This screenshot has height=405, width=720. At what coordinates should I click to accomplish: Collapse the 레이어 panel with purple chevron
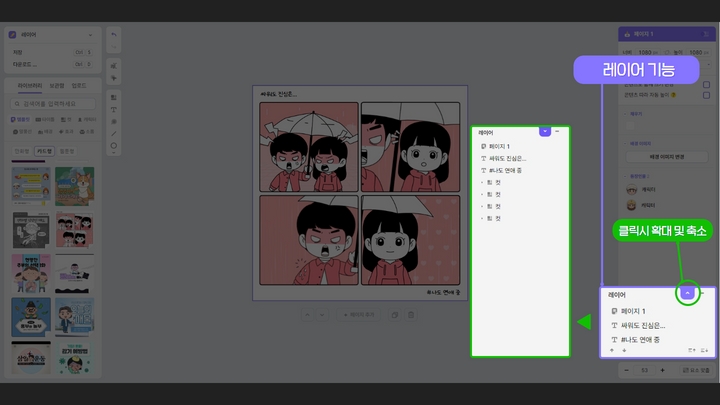click(x=687, y=292)
